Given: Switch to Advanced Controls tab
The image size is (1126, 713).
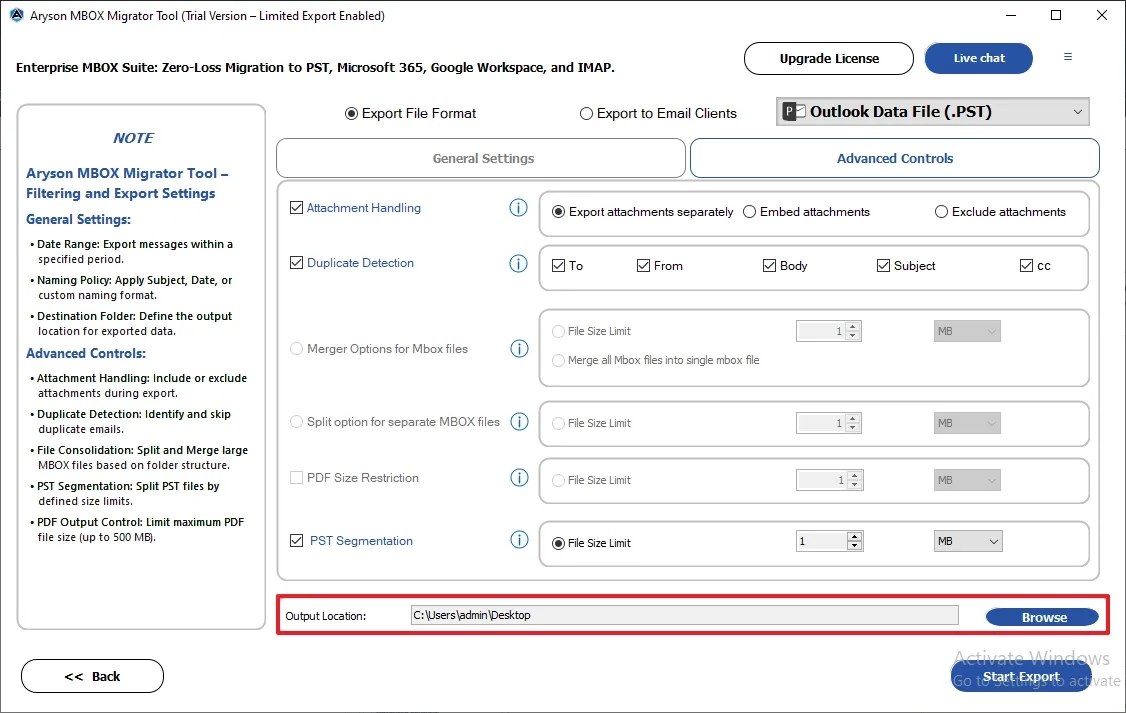Looking at the screenshot, I should (x=895, y=158).
